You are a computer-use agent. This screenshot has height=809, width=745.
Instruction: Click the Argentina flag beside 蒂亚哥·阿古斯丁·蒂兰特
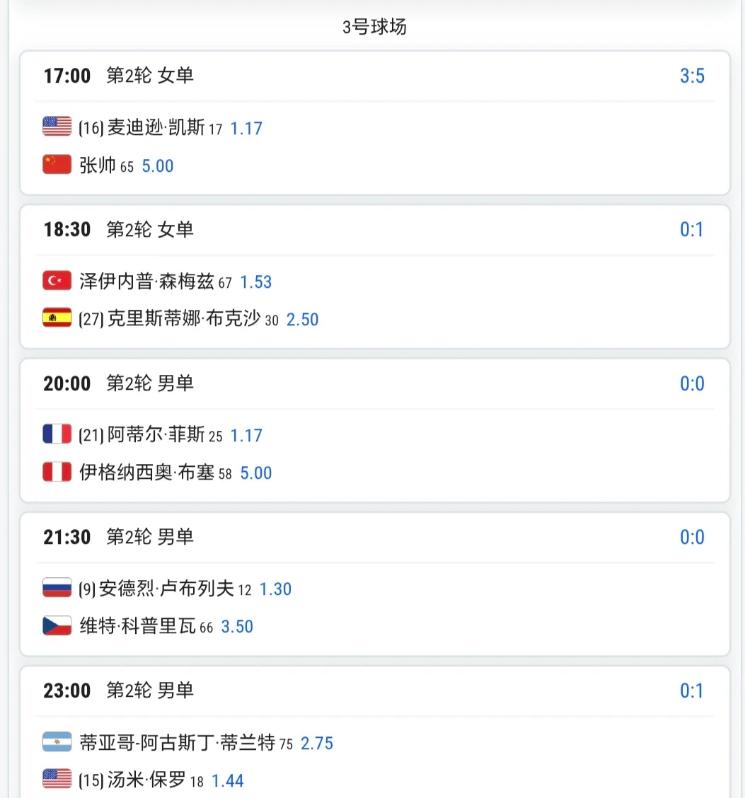coord(57,741)
